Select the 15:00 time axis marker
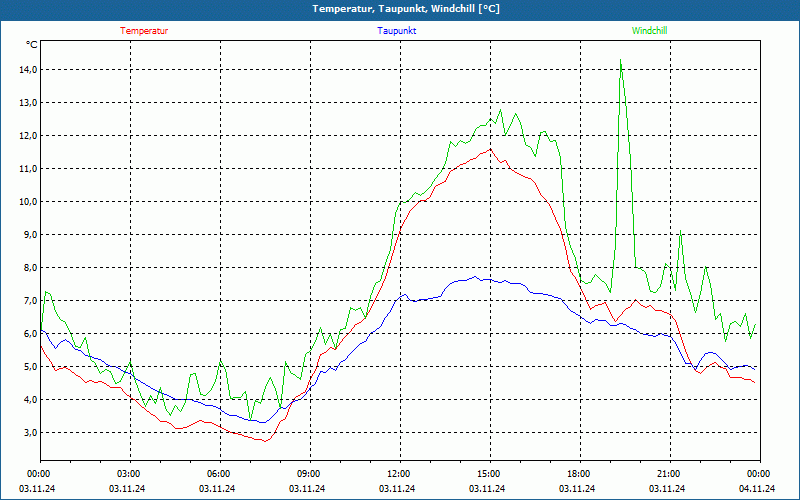This screenshot has height=500, width=800. coord(489,474)
